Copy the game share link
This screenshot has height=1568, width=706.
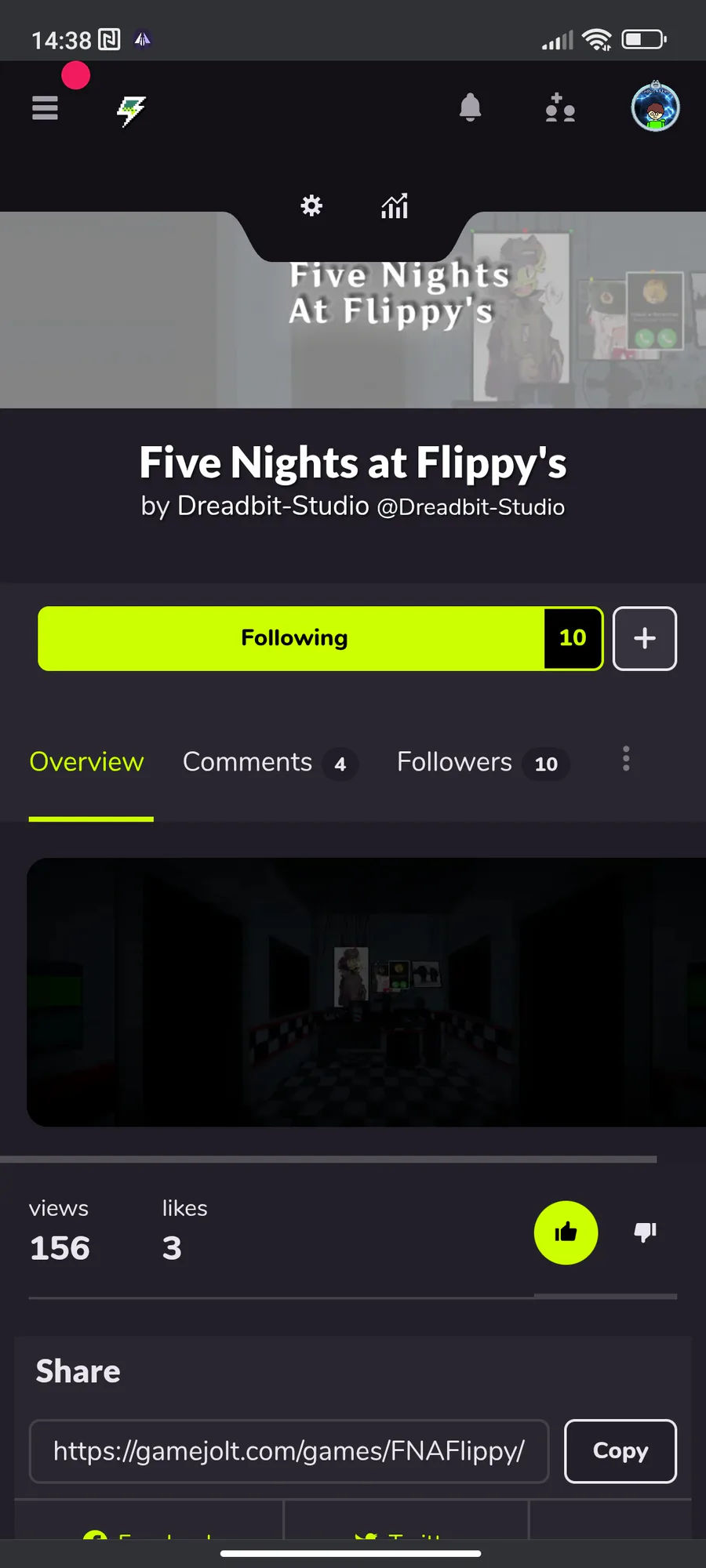tap(620, 1451)
